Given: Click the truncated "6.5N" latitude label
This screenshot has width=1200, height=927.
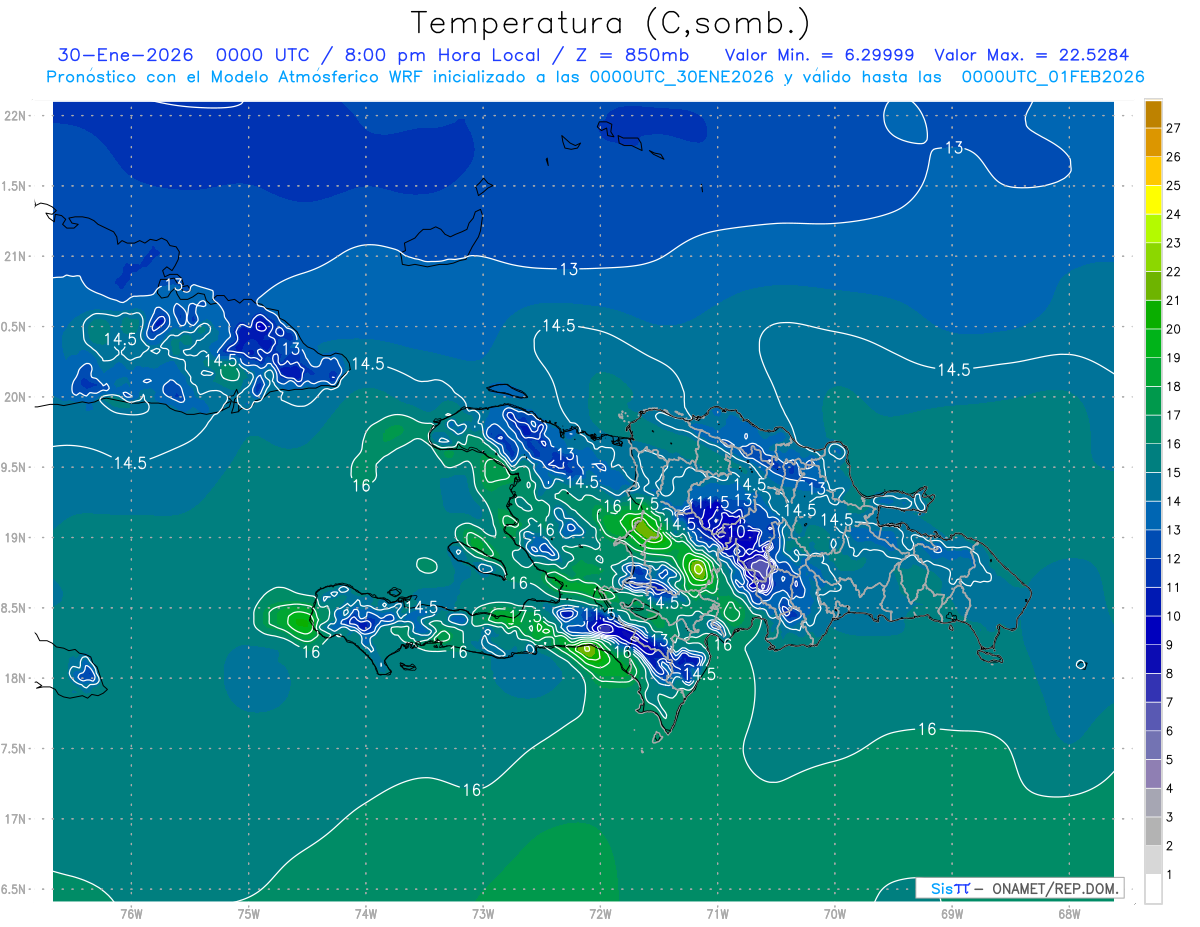Looking at the screenshot, I should 14,889.
